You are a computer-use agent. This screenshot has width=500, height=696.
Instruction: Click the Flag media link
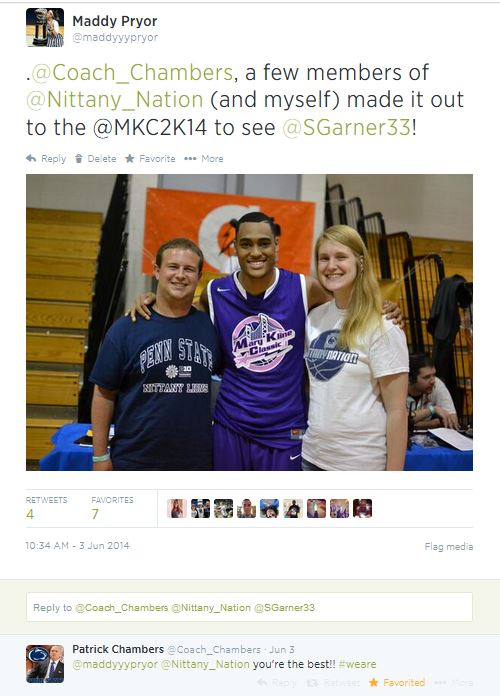[448, 546]
